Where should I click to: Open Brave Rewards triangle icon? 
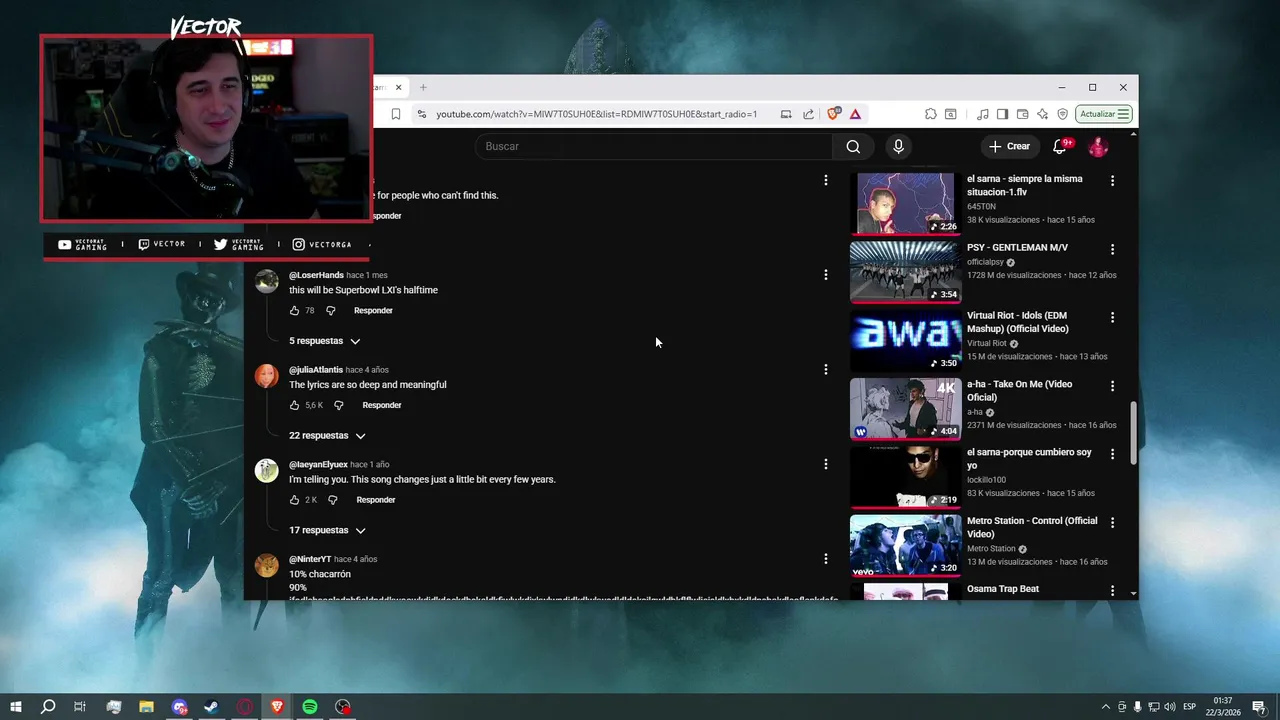[x=856, y=114]
